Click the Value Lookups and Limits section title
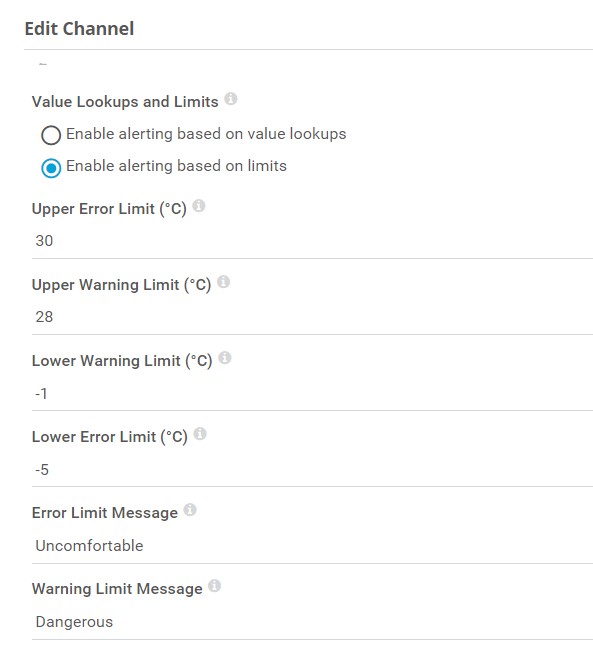Screen dimensions: 593x649 click(125, 102)
